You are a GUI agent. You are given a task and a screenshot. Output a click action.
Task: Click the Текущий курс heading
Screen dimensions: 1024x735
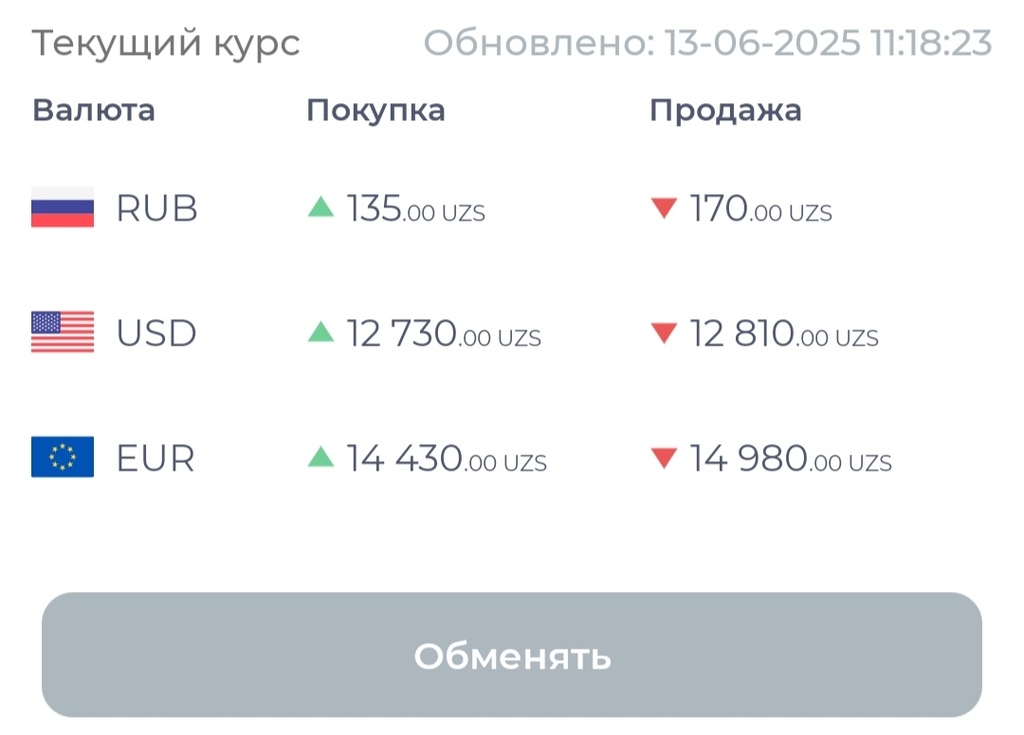tap(165, 44)
